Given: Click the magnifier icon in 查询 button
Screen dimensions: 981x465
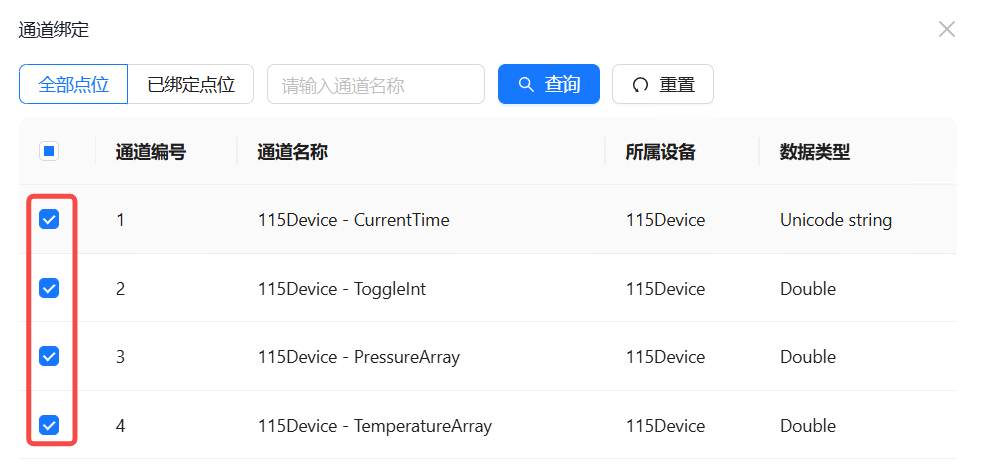Looking at the screenshot, I should [x=526, y=85].
